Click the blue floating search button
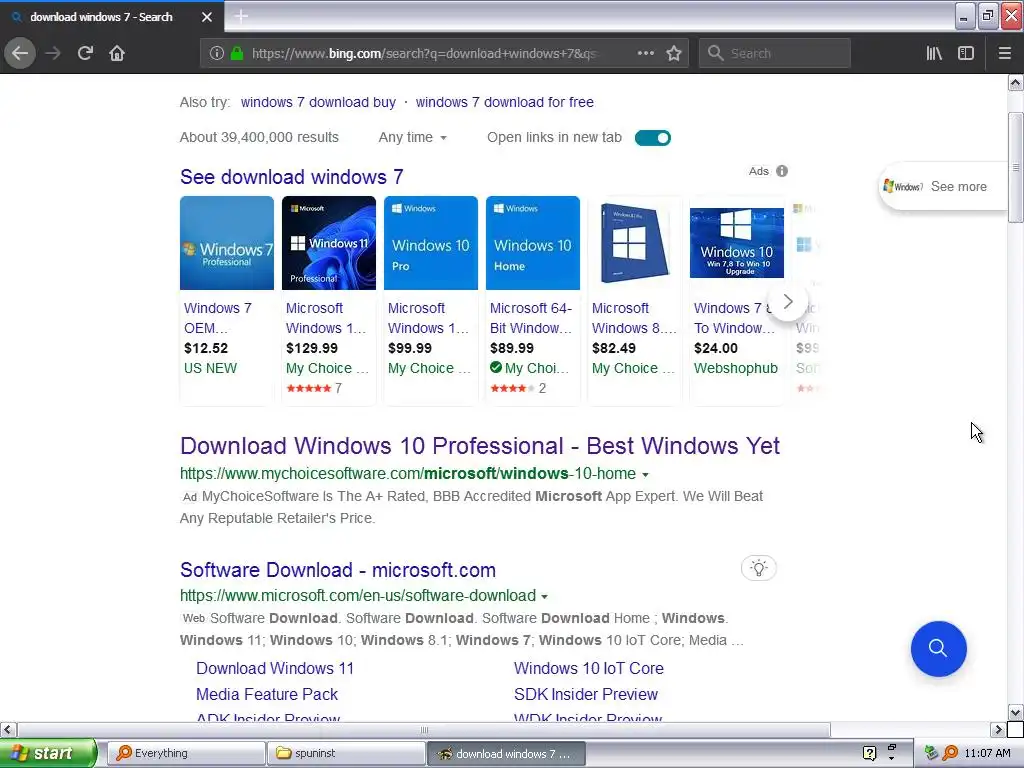This screenshot has width=1024, height=768. [938, 648]
